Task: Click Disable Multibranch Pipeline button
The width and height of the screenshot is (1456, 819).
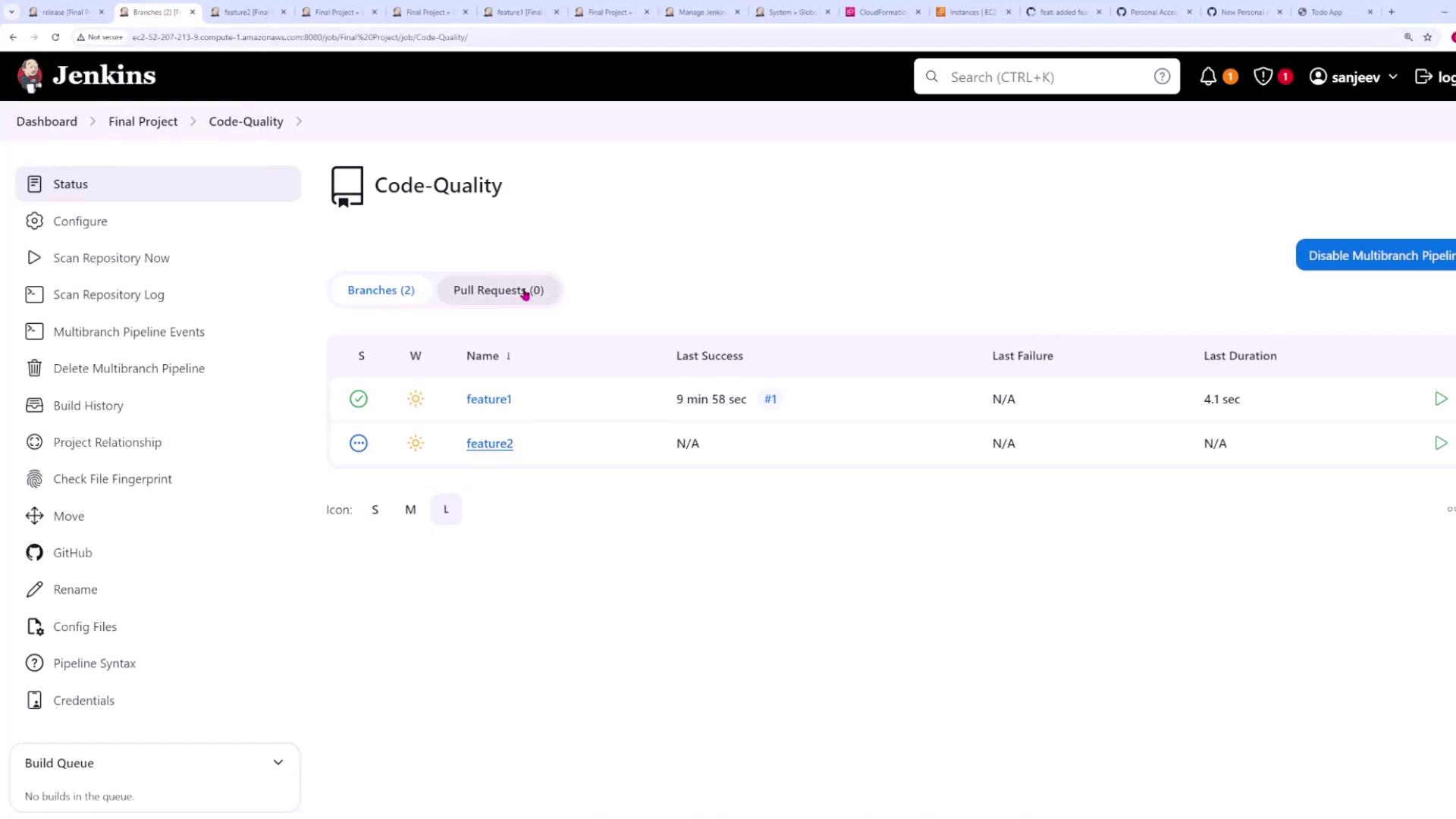Action: [x=1379, y=256]
